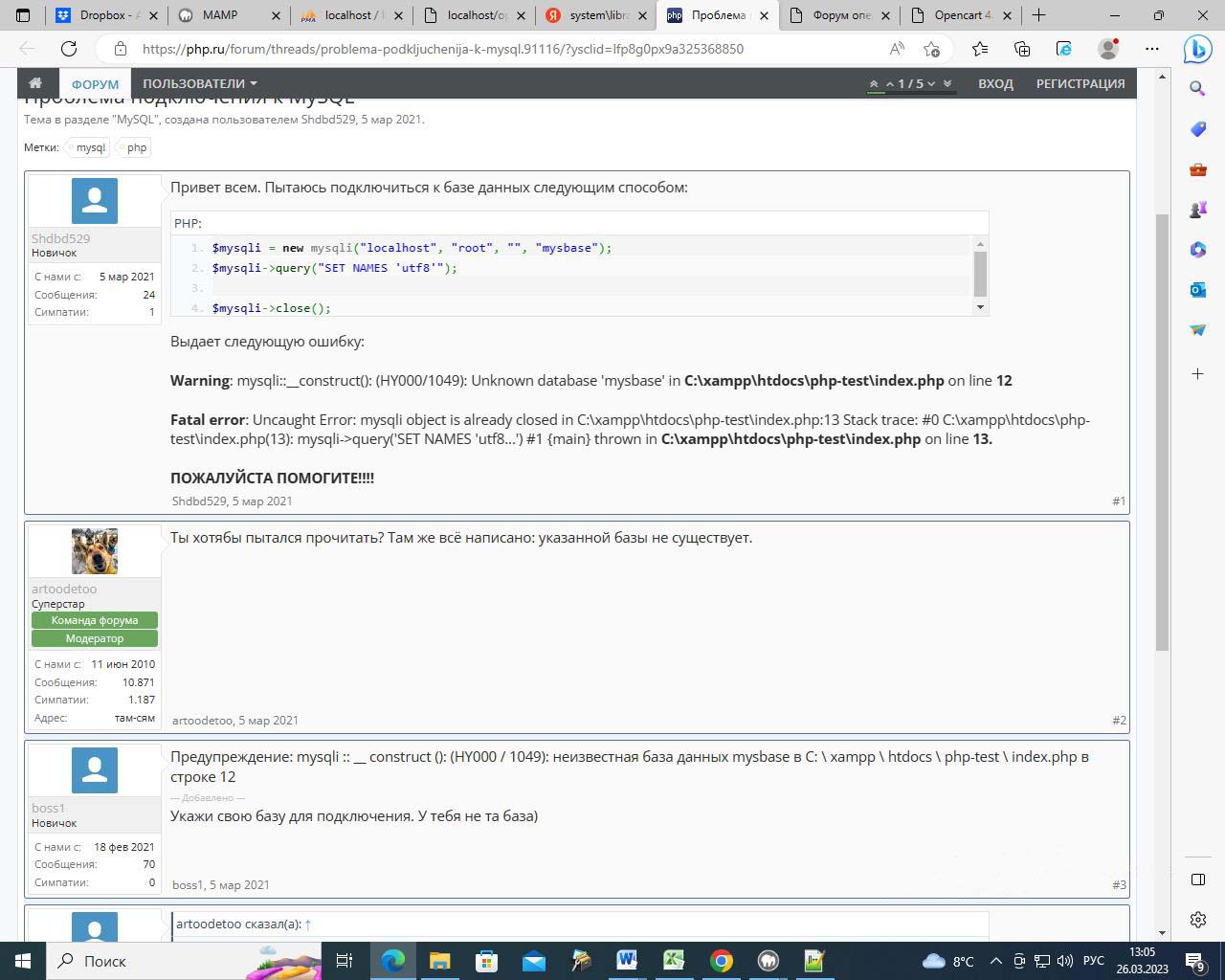Click the РЕГИСТРАЦИЯ link
Screen dimensions: 1225x980
tap(1080, 83)
